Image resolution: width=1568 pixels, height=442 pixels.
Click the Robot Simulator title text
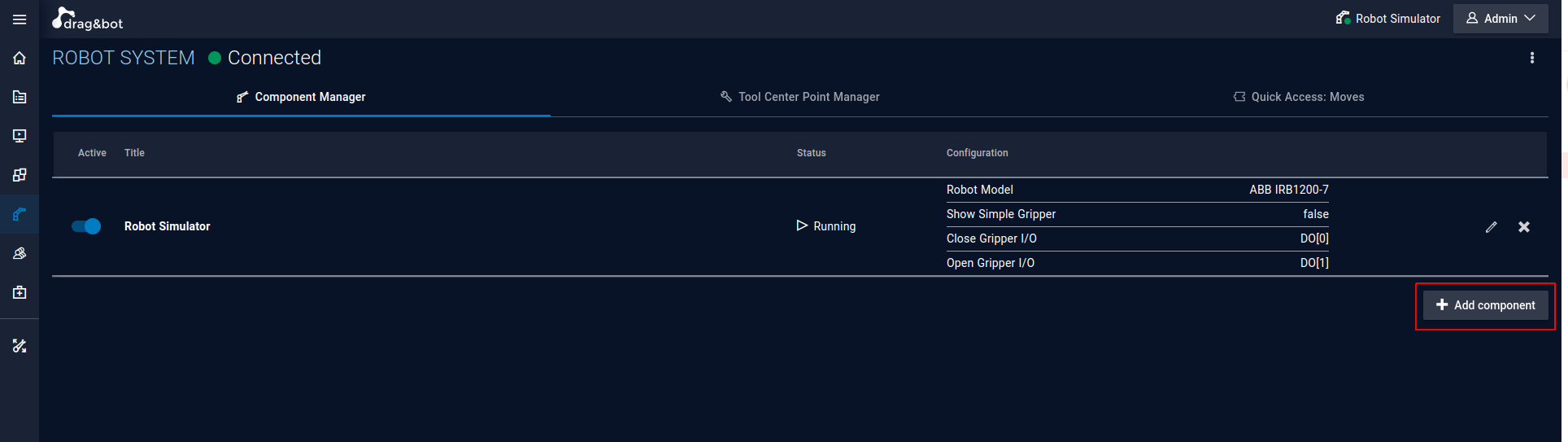pyautogui.click(x=168, y=226)
